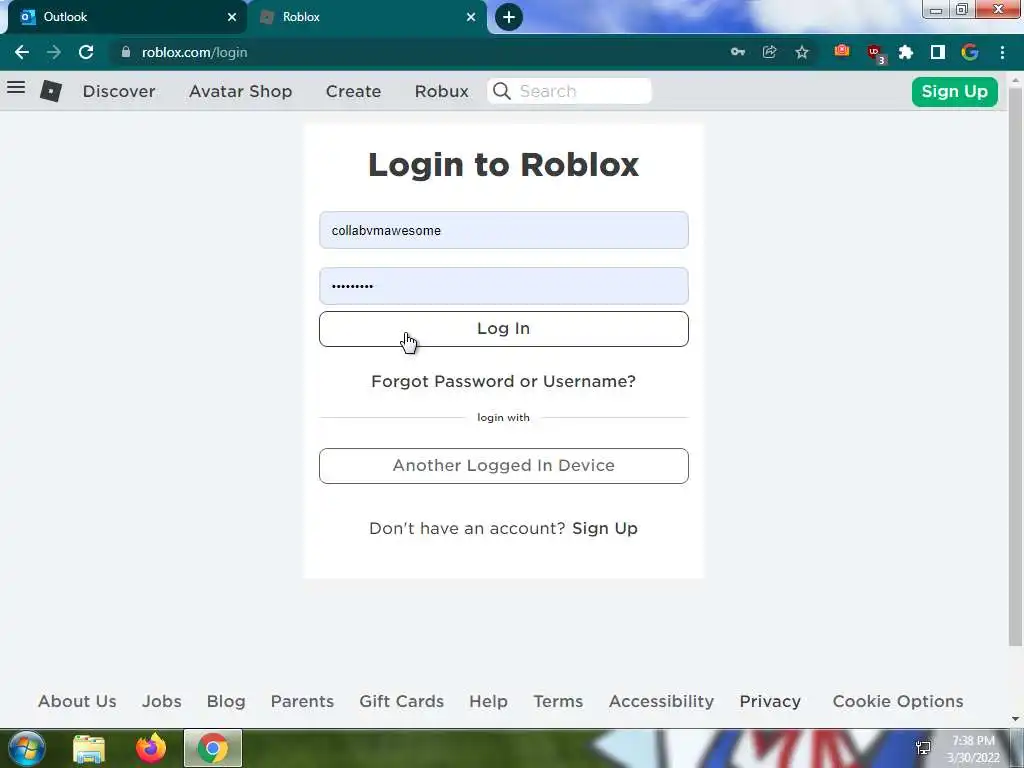Click the taskbar clock showing 7:38 PM
The height and width of the screenshot is (768, 1024).
pos(973,748)
